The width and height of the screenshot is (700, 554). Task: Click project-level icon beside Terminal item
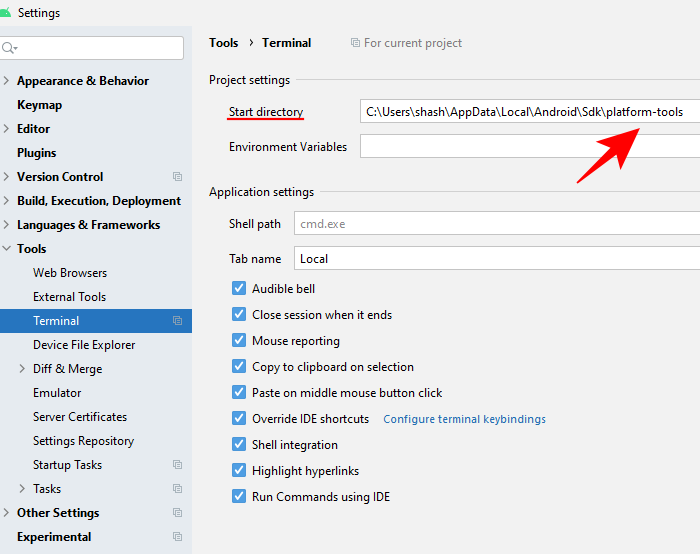click(177, 321)
